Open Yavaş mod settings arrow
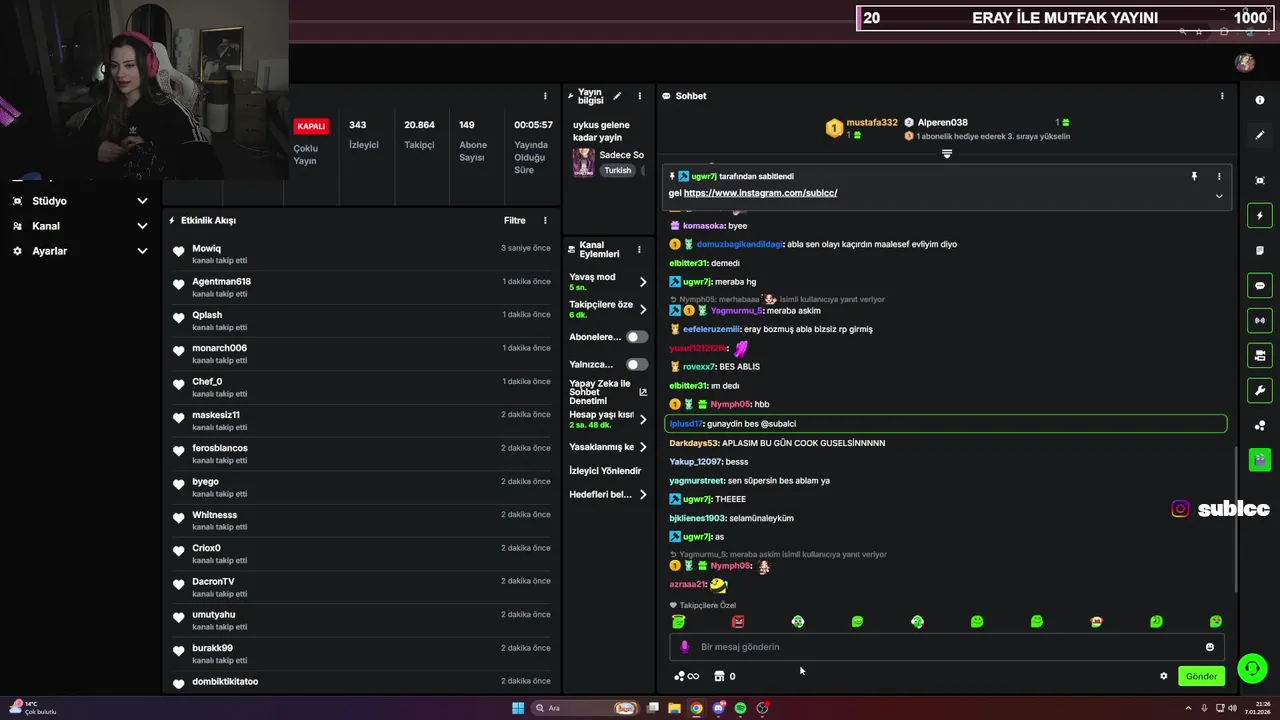The width and height of the screenshot is (1280, 720). [x=643, y=282]
